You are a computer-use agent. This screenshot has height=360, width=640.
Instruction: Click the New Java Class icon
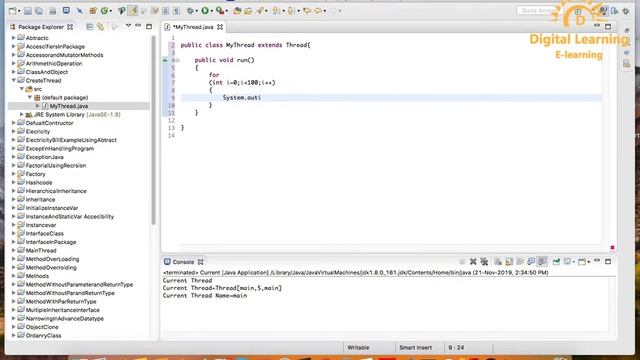(104, 11)
